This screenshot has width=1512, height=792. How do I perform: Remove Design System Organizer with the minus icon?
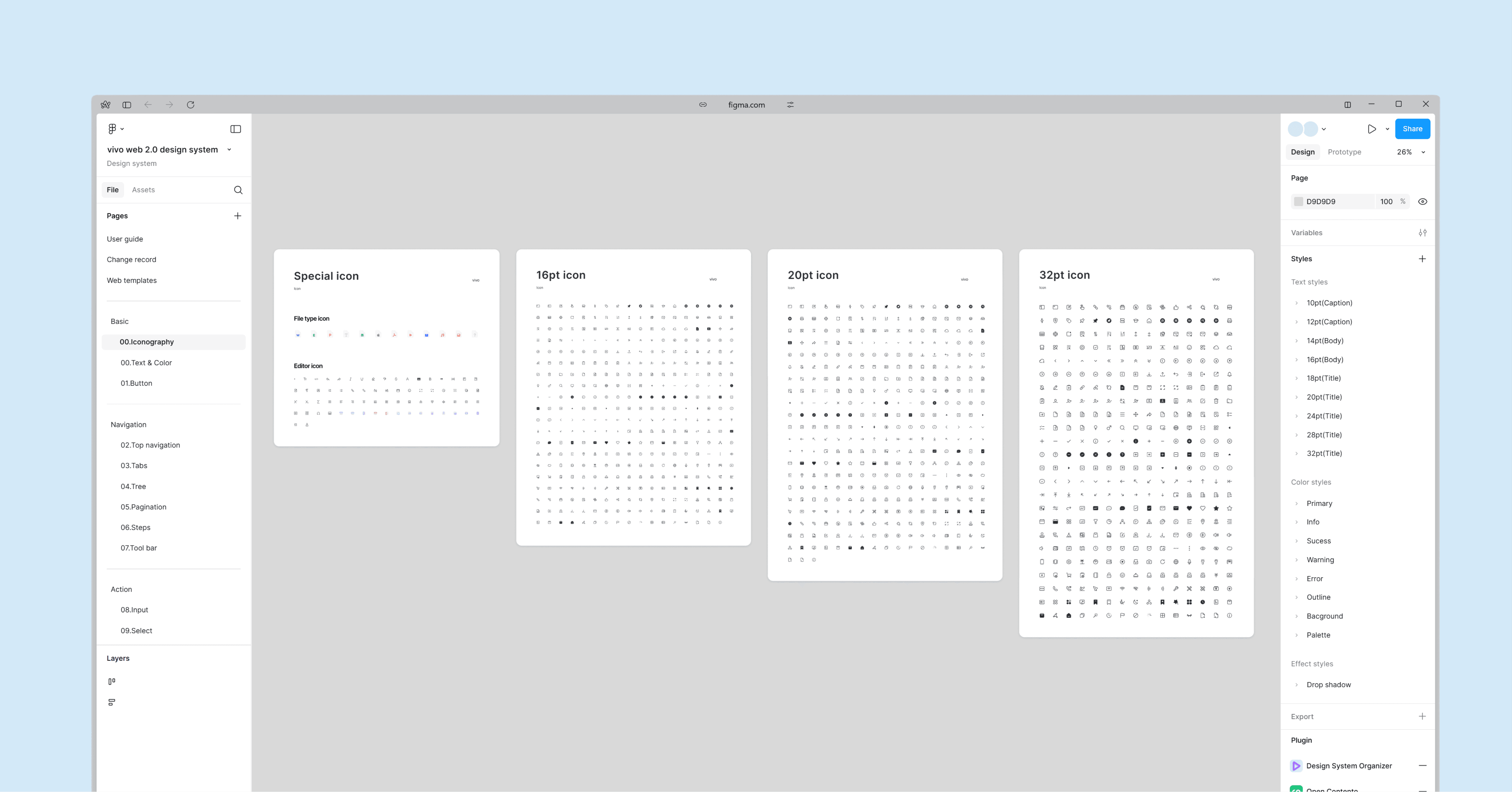click(x=1422, y=766)
